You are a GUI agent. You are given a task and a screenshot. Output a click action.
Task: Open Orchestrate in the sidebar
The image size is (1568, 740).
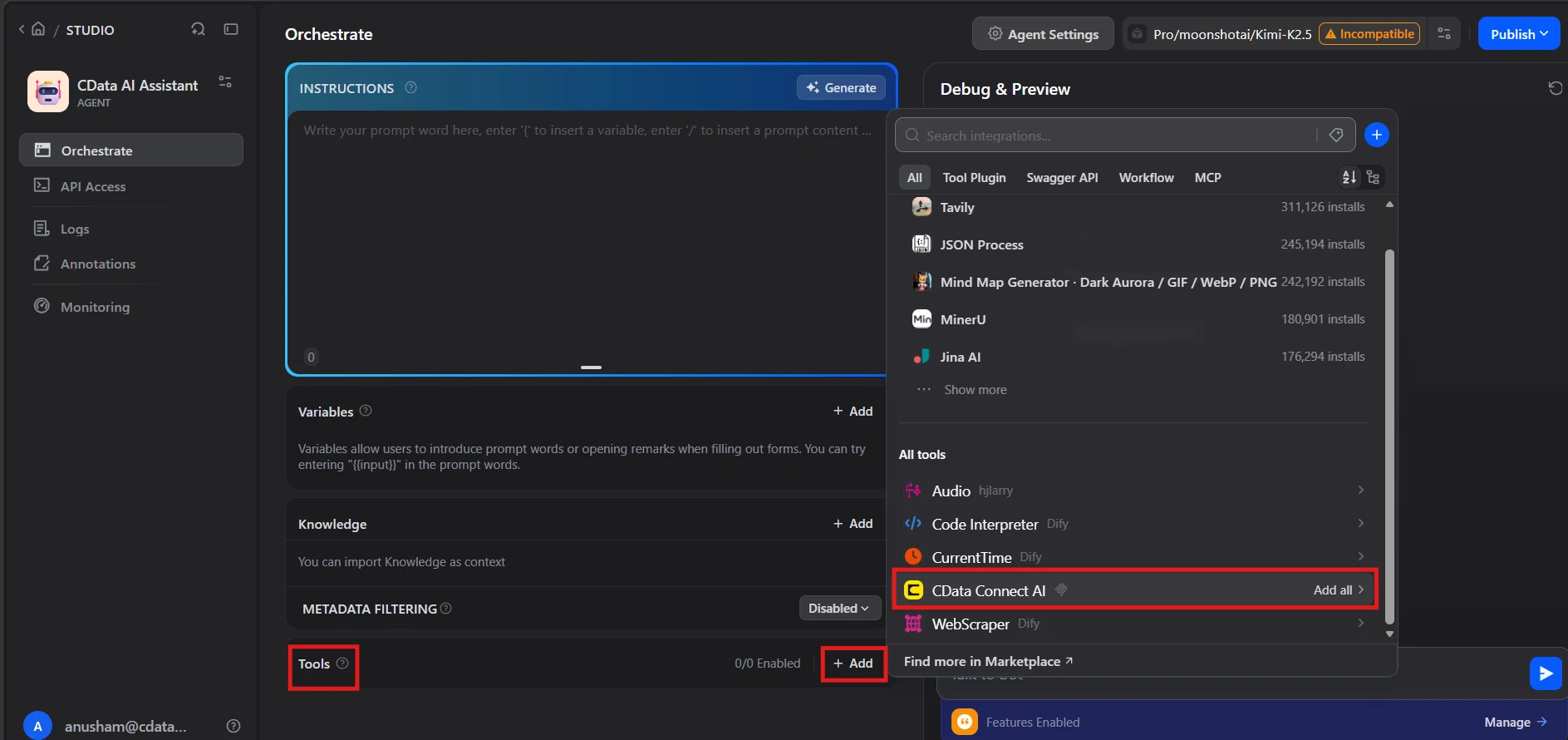(131, 150)
